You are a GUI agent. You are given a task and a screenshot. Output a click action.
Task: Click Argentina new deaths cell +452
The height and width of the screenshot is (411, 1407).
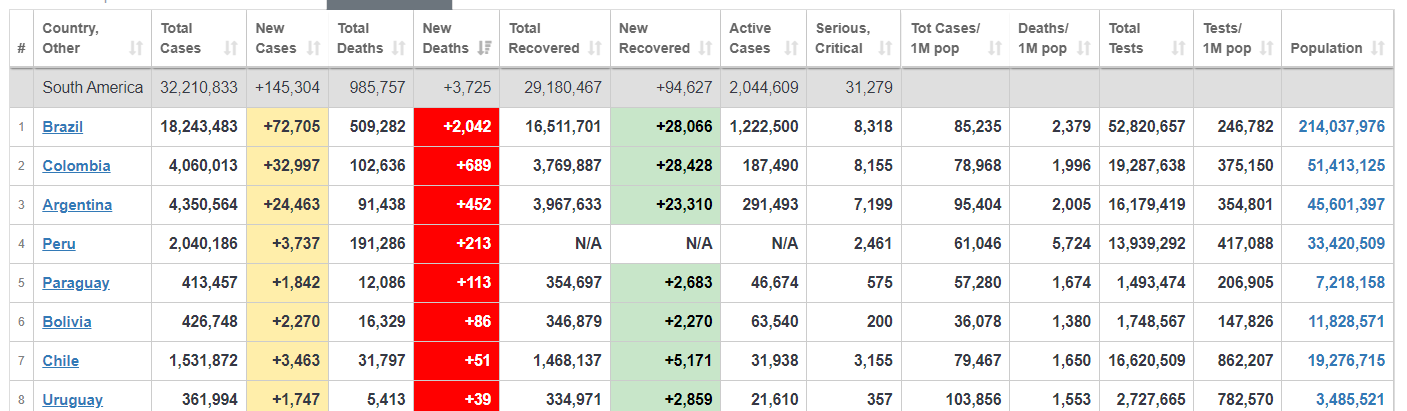pos(457,205)
